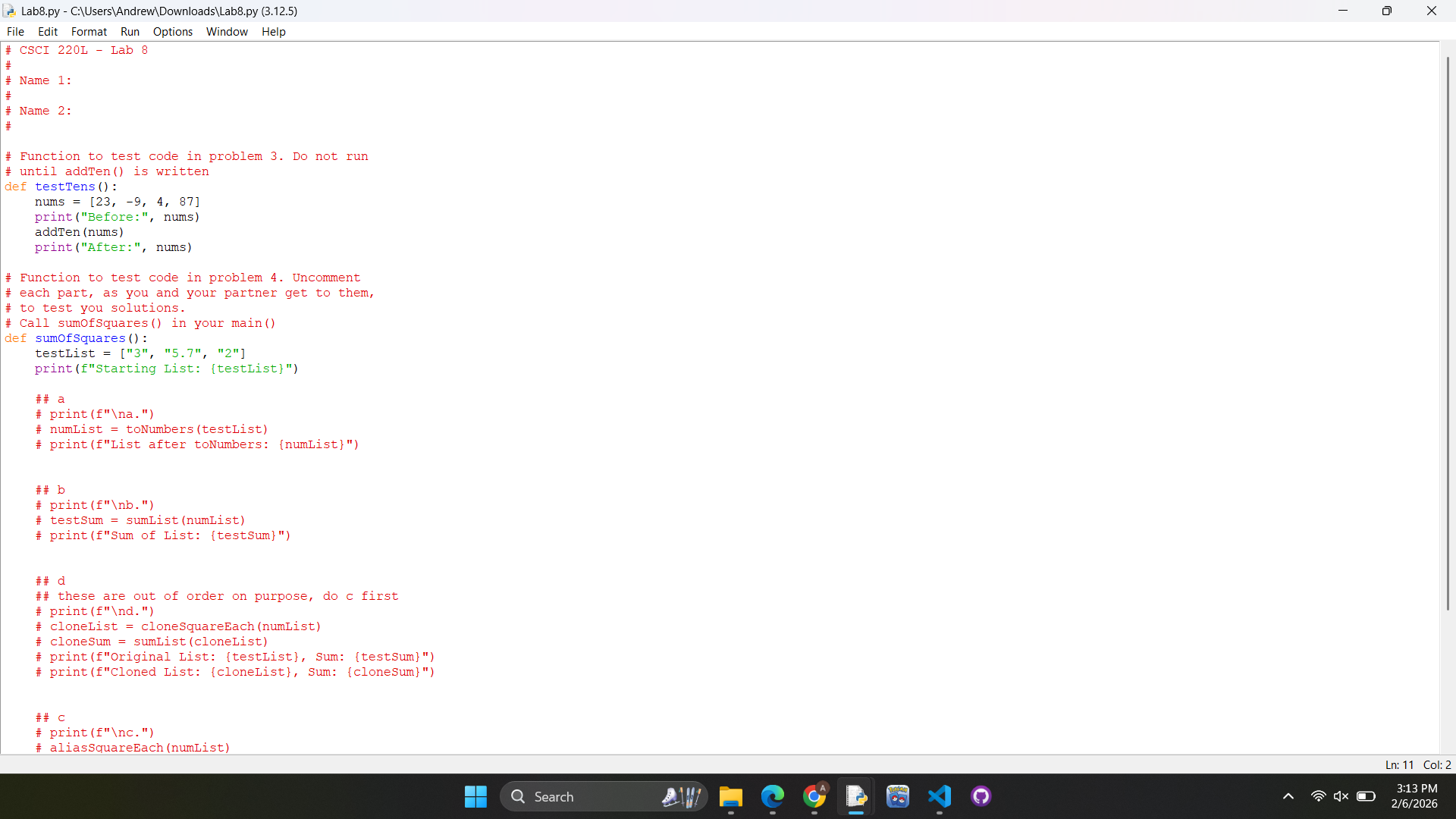Click the '# CSCI 220L - Lab 8' header comment
1456x819 pixels.
76,50
